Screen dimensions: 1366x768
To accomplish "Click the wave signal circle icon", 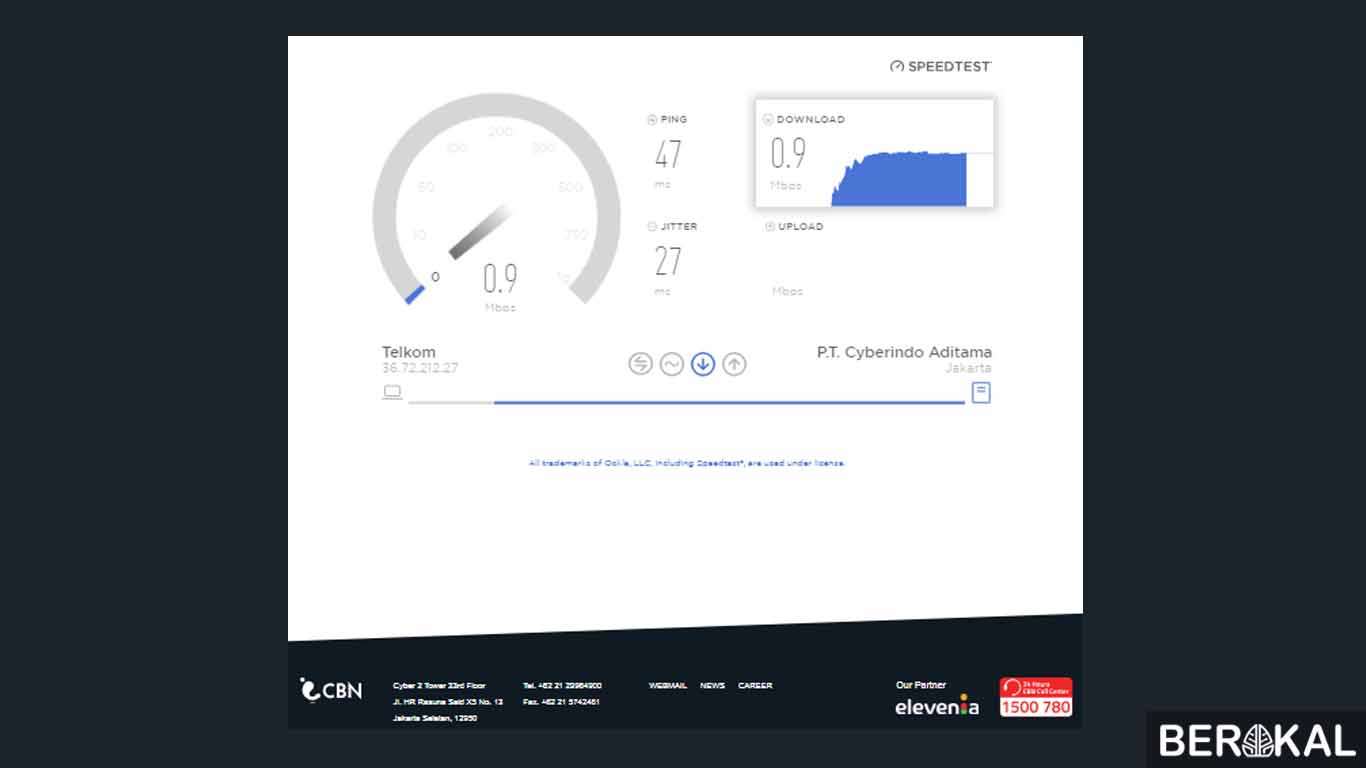I will click(x=671, y=364).
